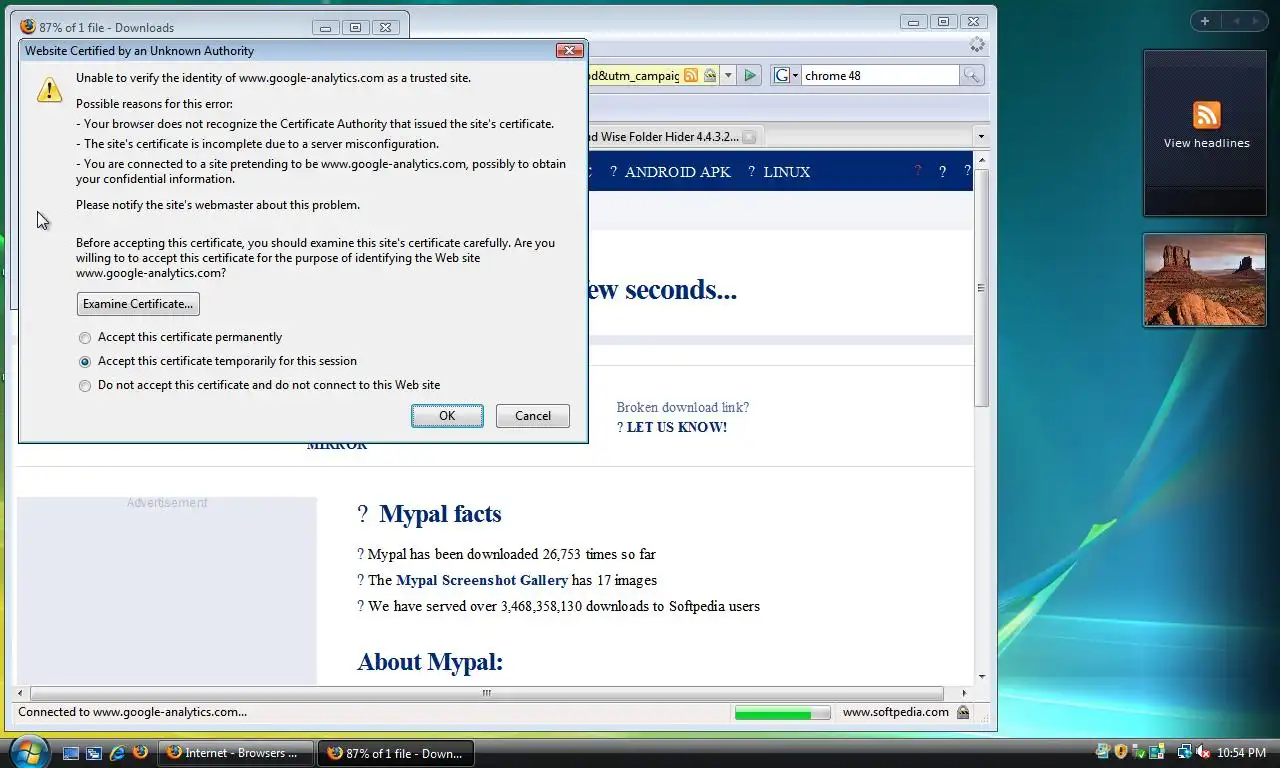1280x768 pixels.
Task: Open the Google search engine dropdown
Action: click(x=786, y=75)
